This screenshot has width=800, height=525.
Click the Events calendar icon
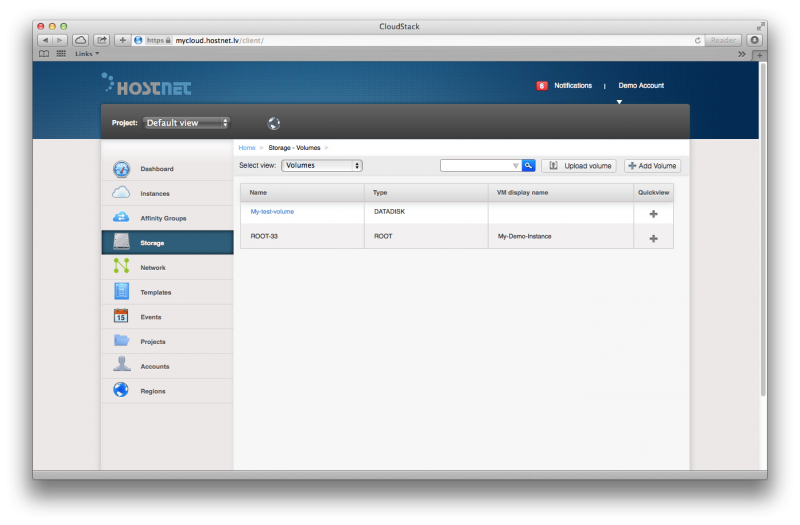pos(121,316)
